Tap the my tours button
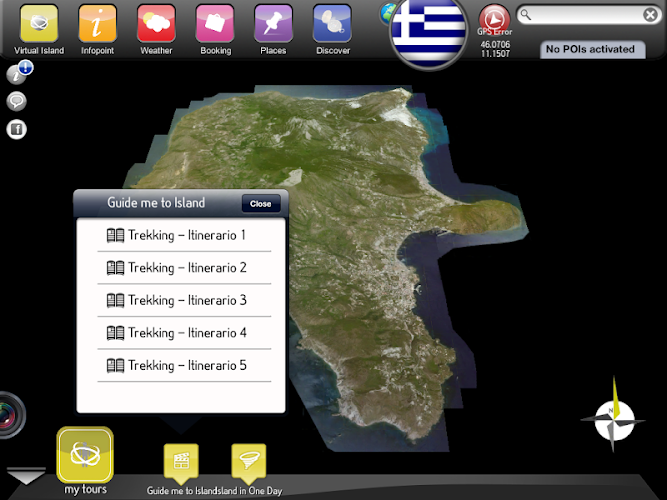Viewport: 667px width, 500px height. pos(85,455)
